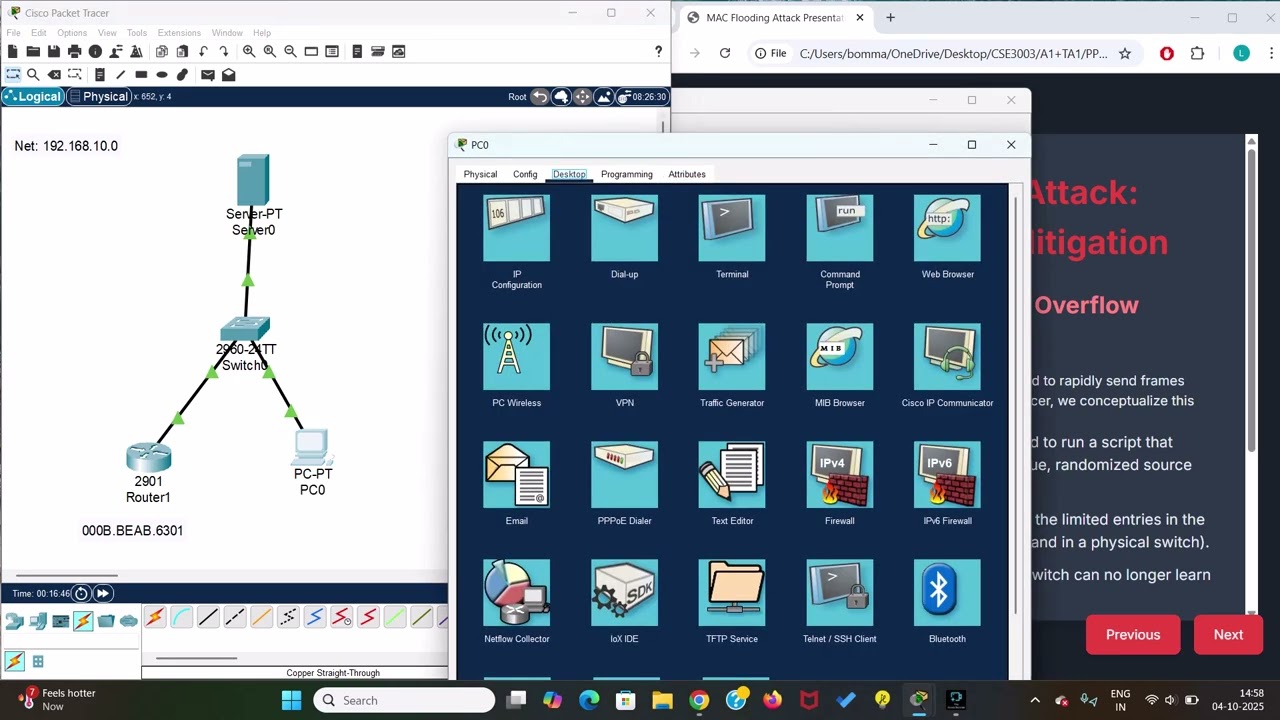This screenshot has width=1280, height=720.
Task: Click Power Cycle Devices reset button
Action: coord(81,593)
